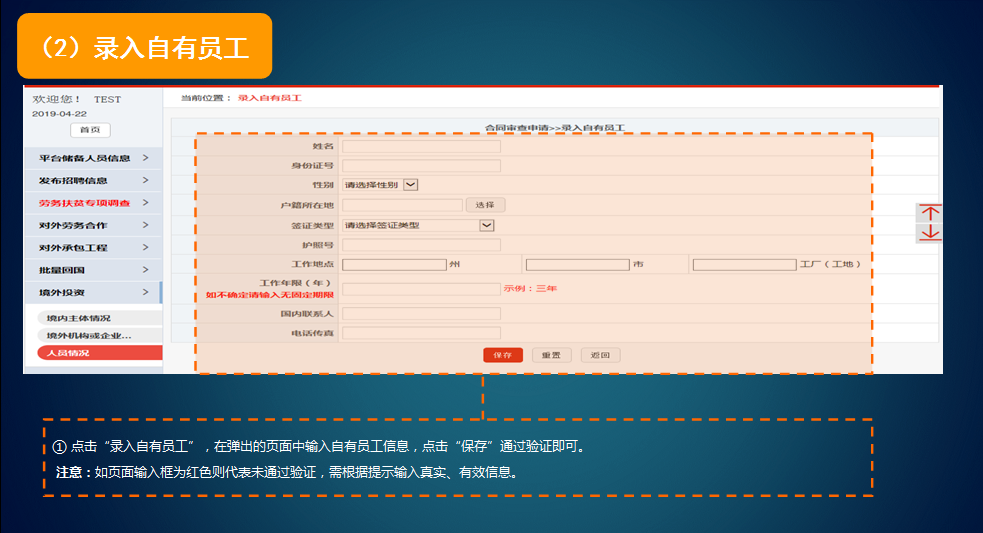Click 选择 button beside 户籍所在地
Screen dimensions: 983x533
[x=485, y=205]
